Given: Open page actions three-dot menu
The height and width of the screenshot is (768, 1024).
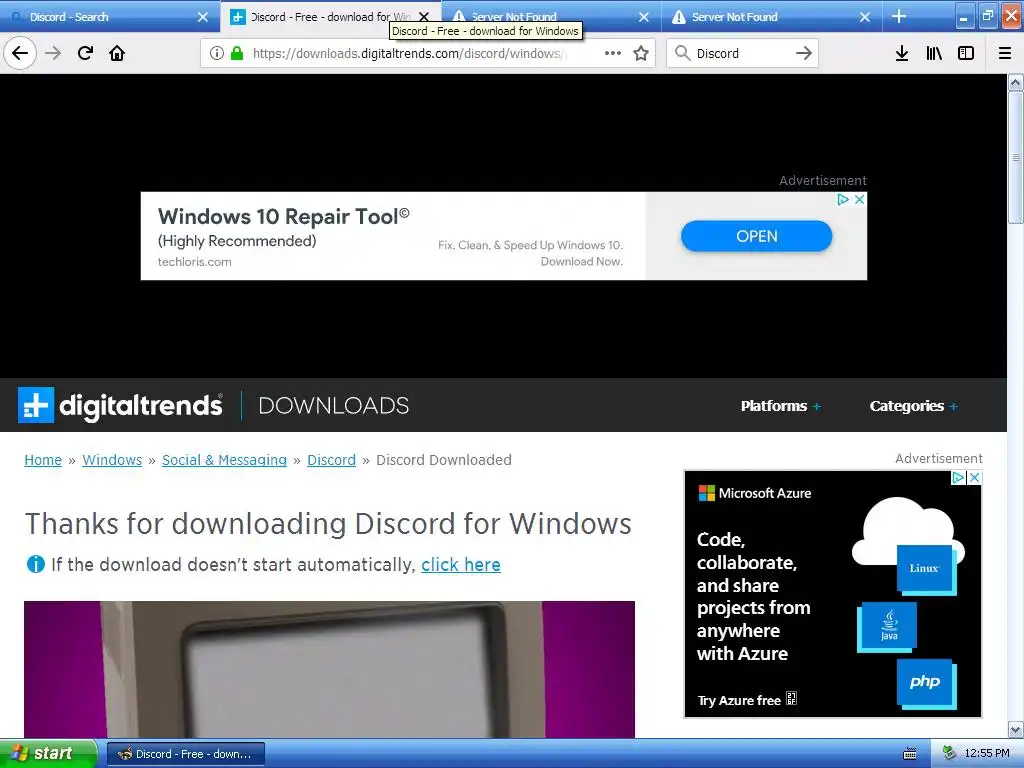Looking at the screenshot, I should tap(613, 53).
